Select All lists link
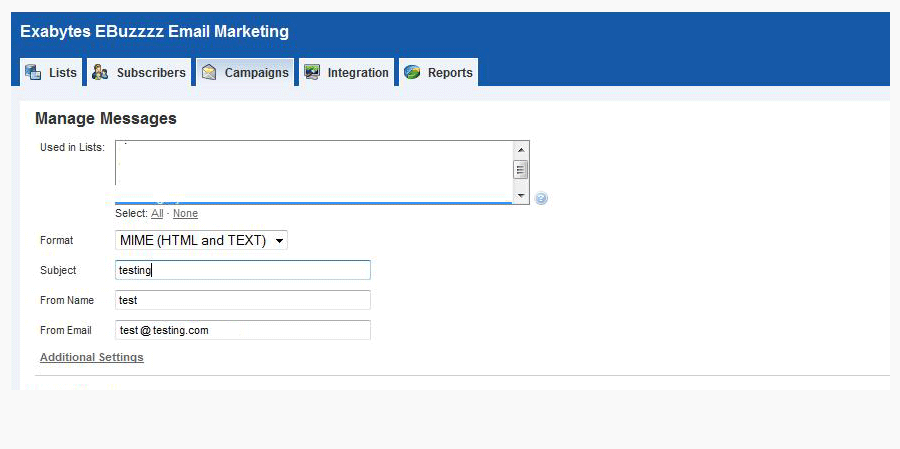This screenshot has height=449, width=900. click(157, 213)
